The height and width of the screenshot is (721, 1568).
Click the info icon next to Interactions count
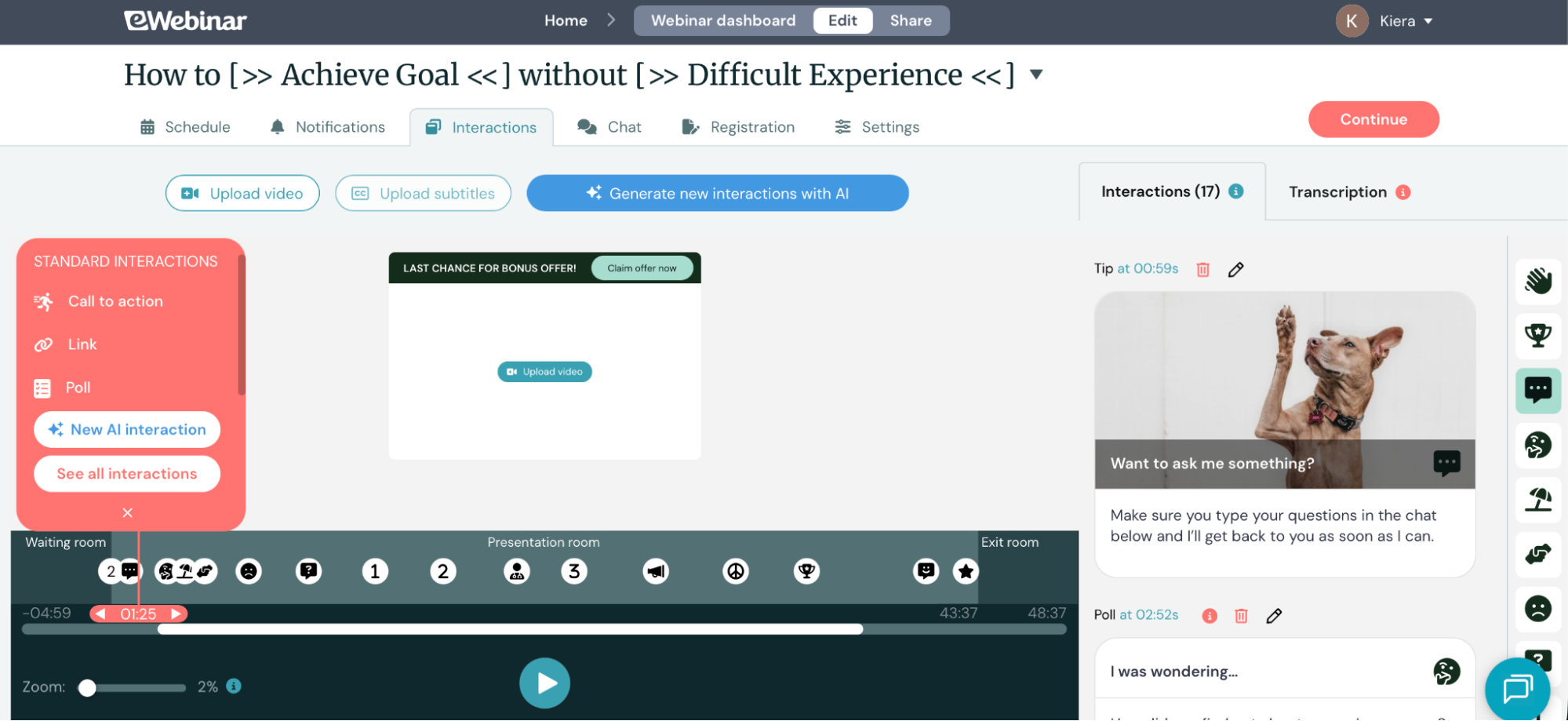[x=1237, y=191]
